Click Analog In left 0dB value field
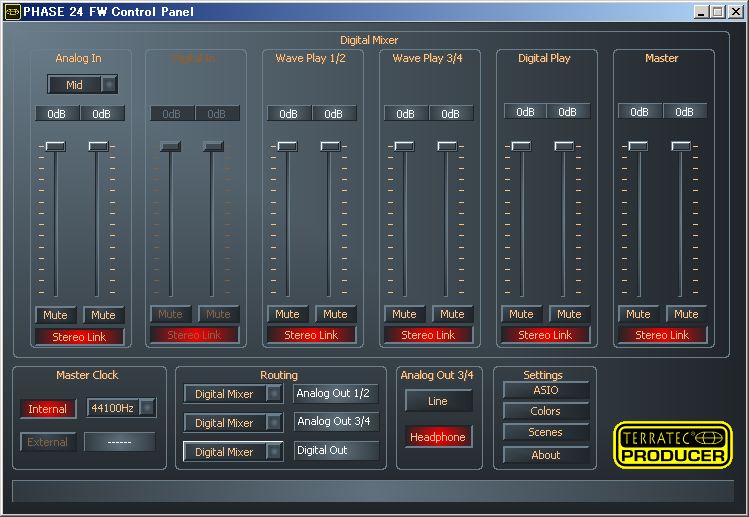 click(x=57, y=114)
